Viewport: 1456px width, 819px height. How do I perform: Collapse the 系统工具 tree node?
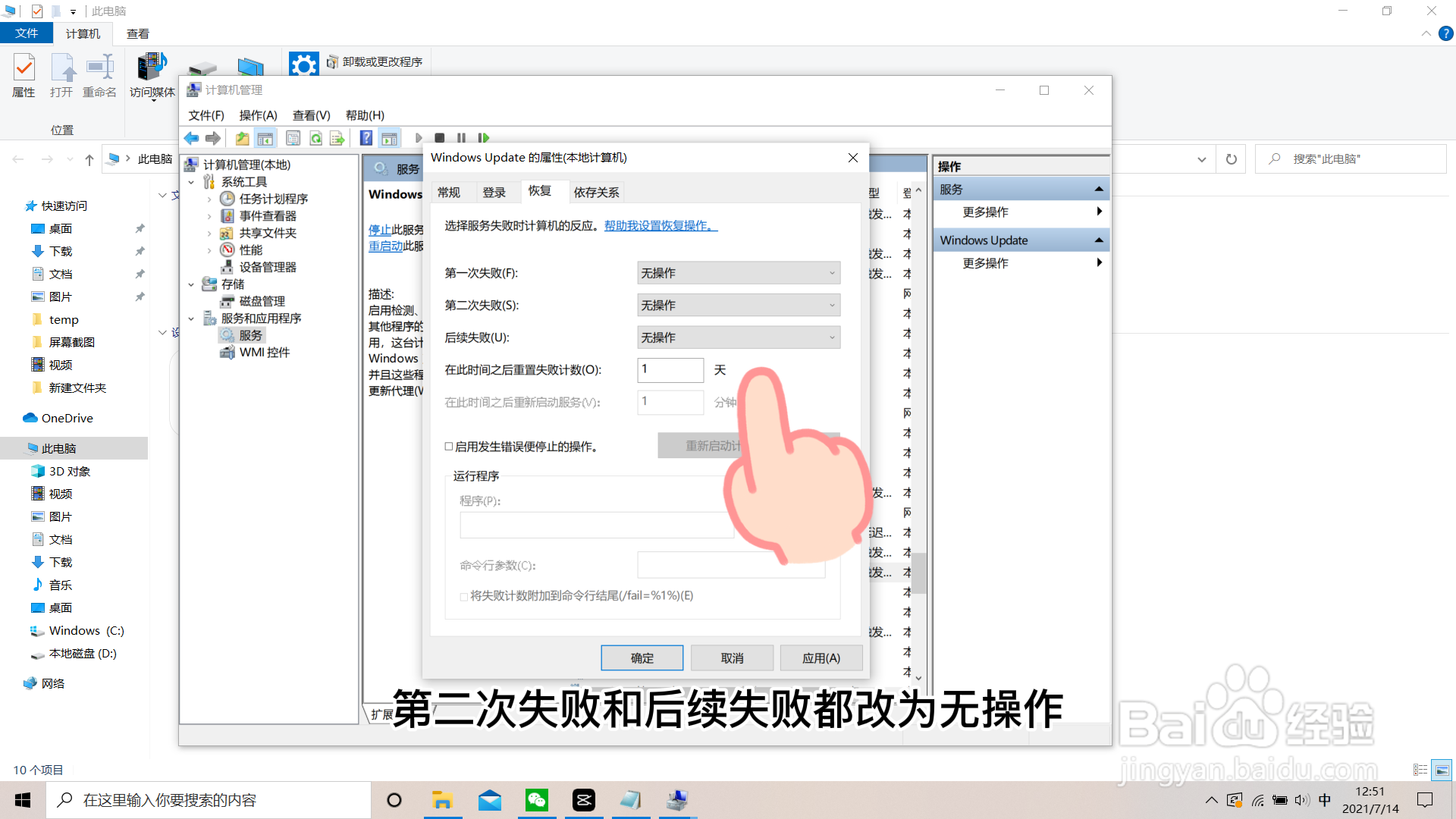[x=192, y=181]
